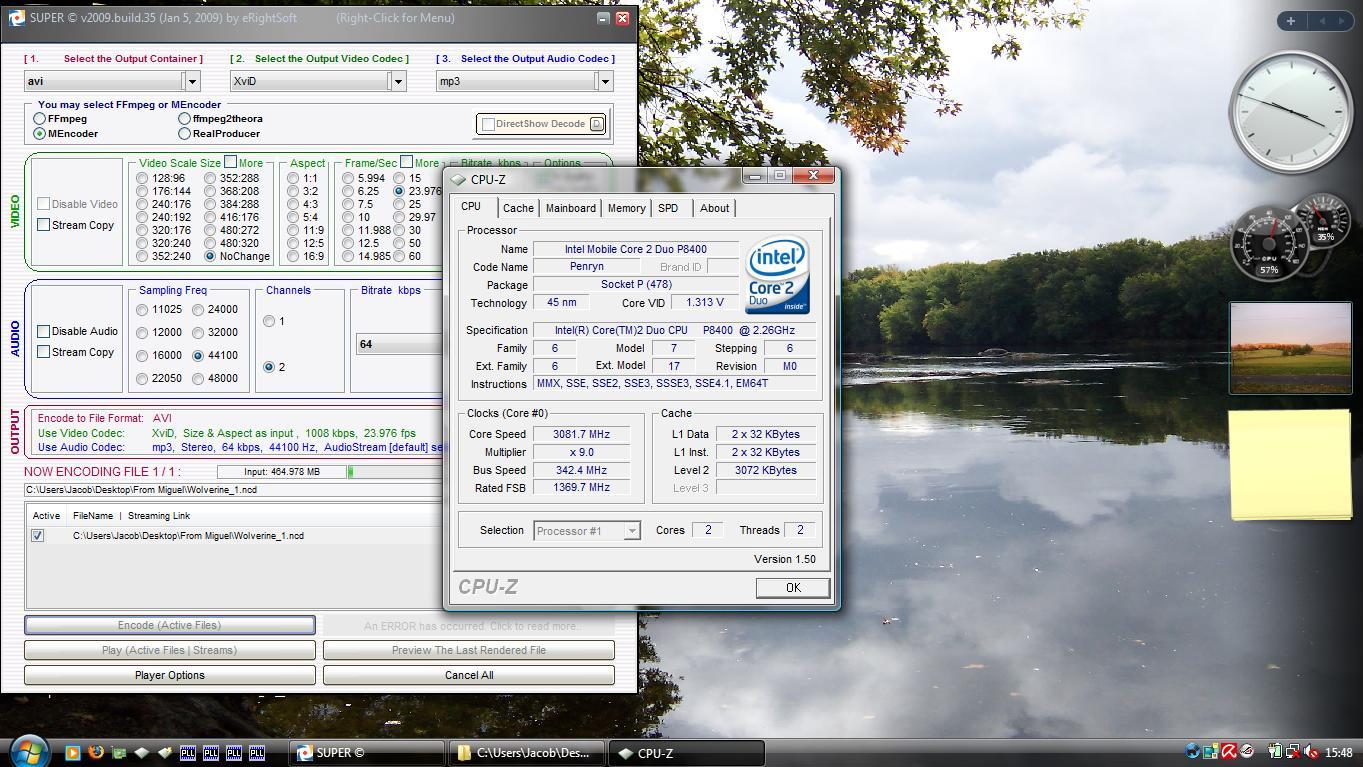This screenshot has height=767, width=1363.
Task: Switch to the Memory tab
Action: click(x=626, y=208)
